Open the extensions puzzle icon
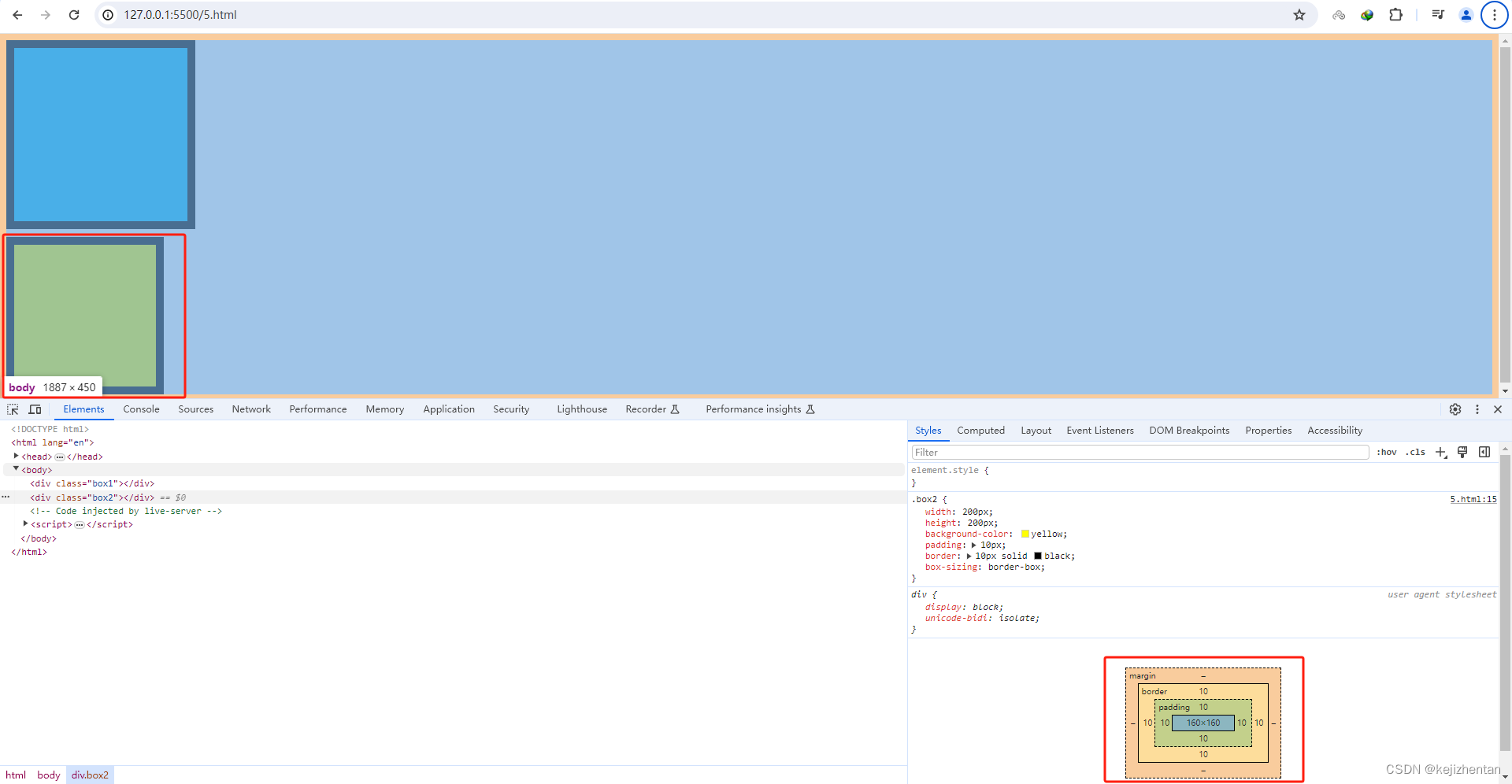Screen dimensions: 1512x784 pos(1395,15)
